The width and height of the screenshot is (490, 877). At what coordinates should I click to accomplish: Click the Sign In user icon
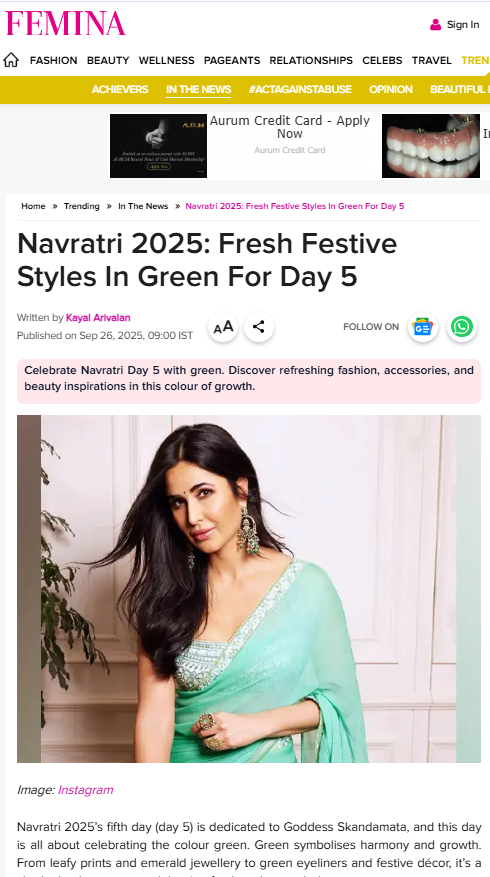(435, 25)
